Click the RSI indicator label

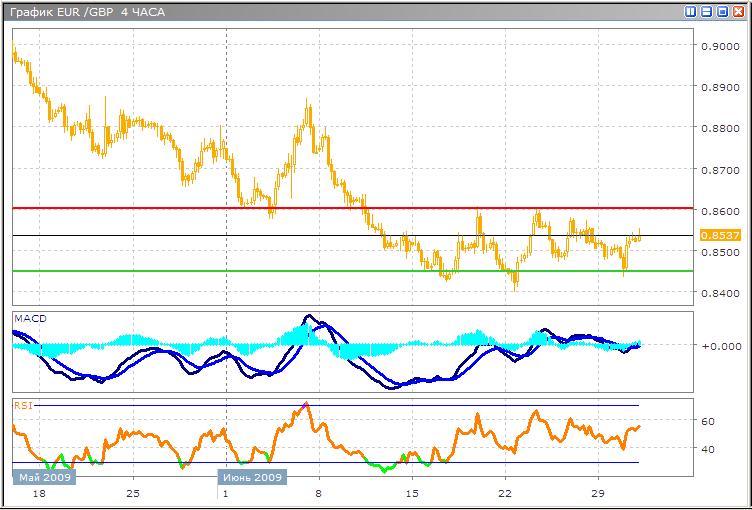click(22, 405)
